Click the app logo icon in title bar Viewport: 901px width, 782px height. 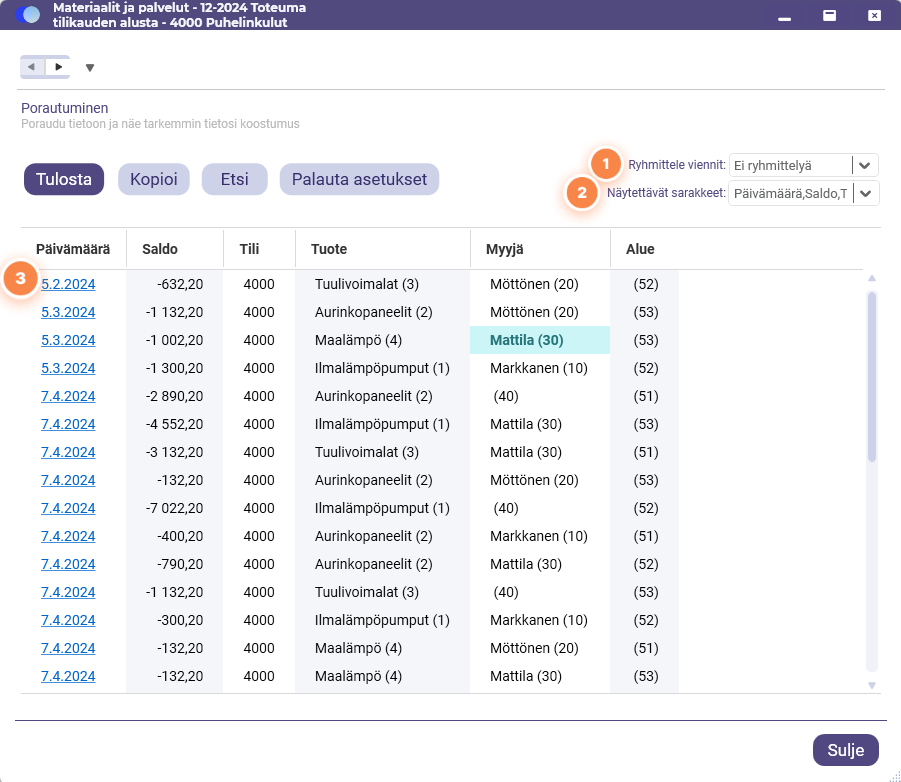[x=28, y=15]
